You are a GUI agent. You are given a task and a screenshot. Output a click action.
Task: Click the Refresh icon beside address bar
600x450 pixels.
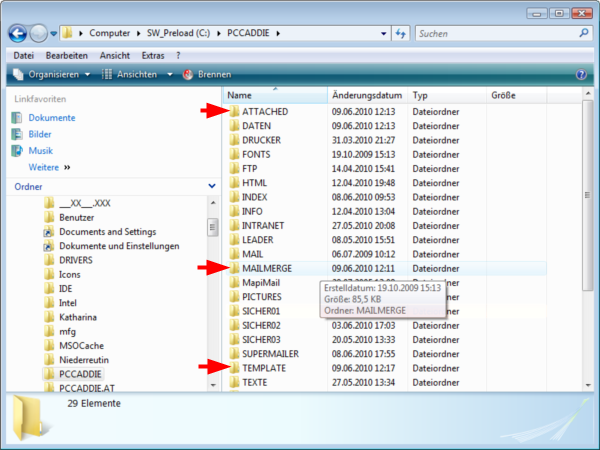(x=400, y=34)
